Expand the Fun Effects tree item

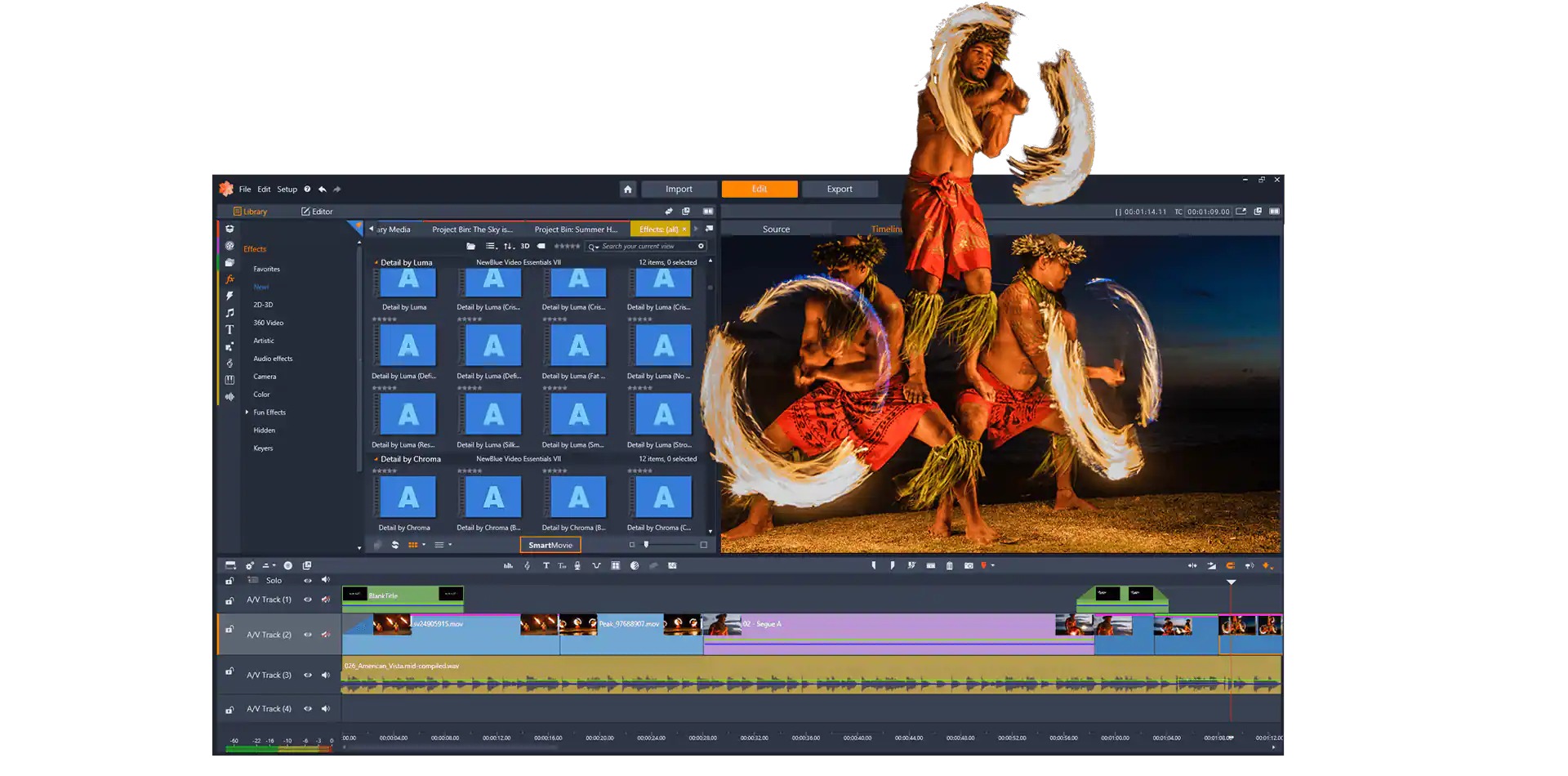tap(247, 413)
